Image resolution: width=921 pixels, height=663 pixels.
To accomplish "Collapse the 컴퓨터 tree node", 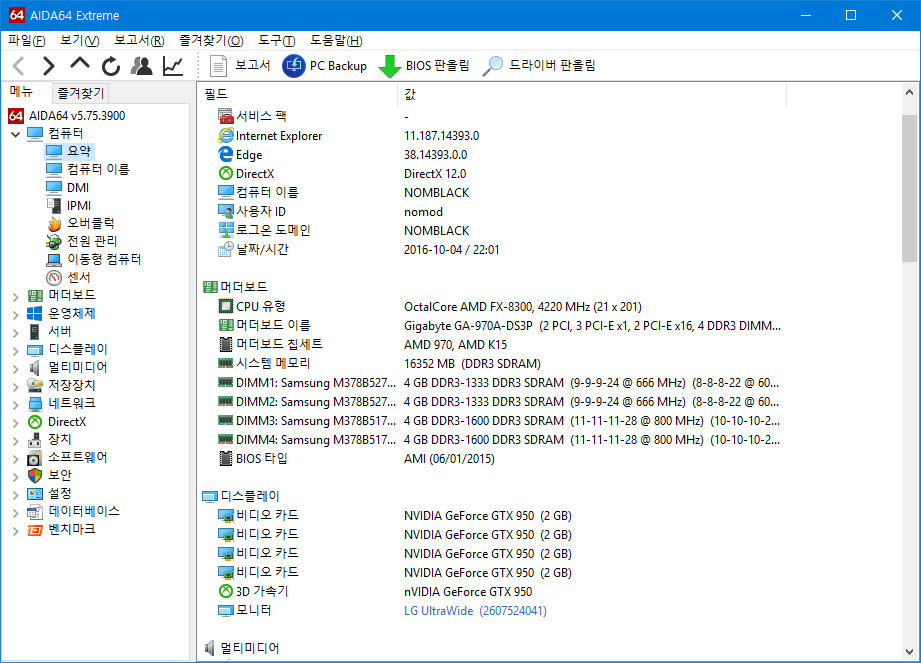I will click(15, 134).
